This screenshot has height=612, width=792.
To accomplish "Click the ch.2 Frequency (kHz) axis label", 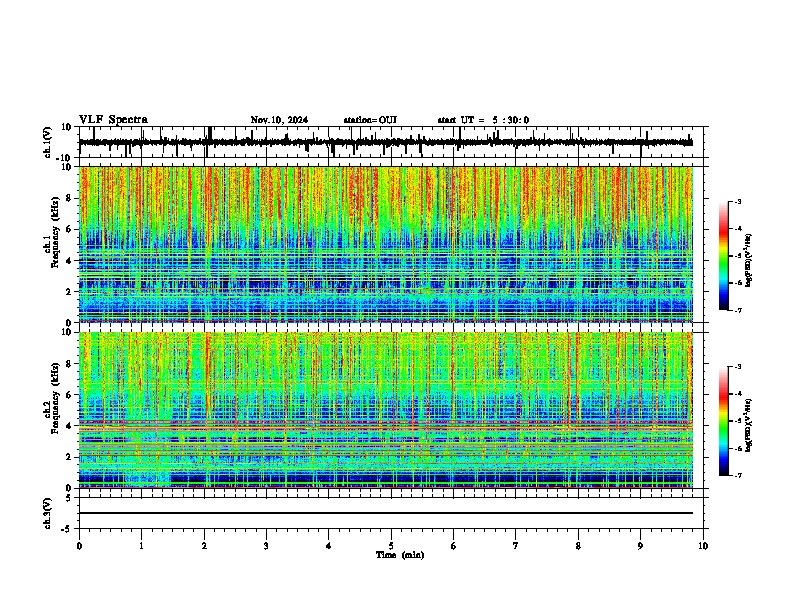I will click(51, 397).
